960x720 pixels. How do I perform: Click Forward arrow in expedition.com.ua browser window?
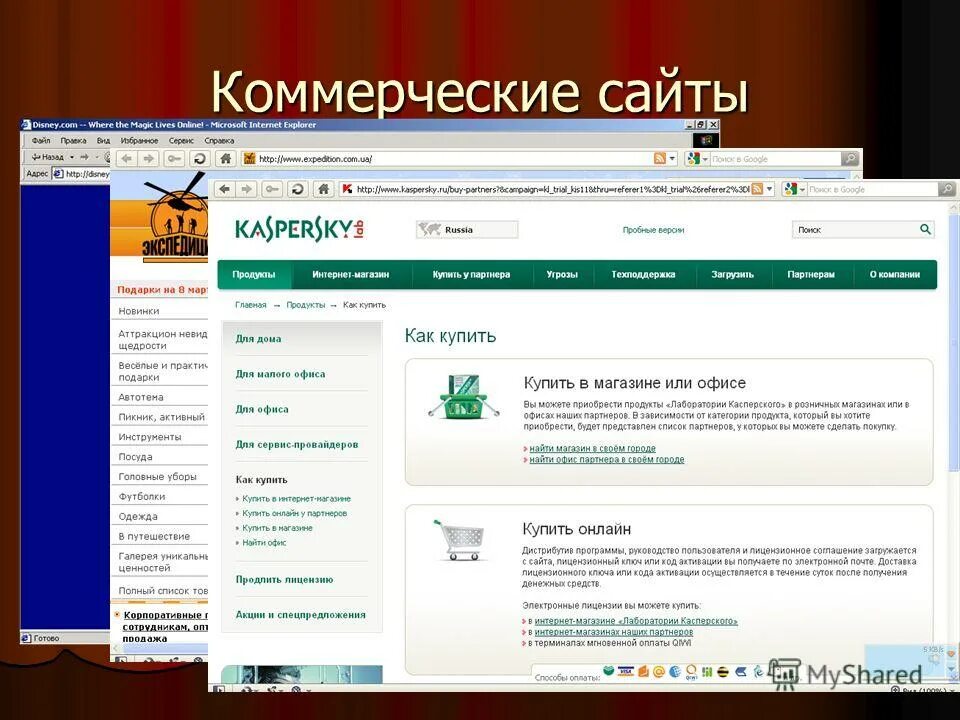click(x=148, y=159)
